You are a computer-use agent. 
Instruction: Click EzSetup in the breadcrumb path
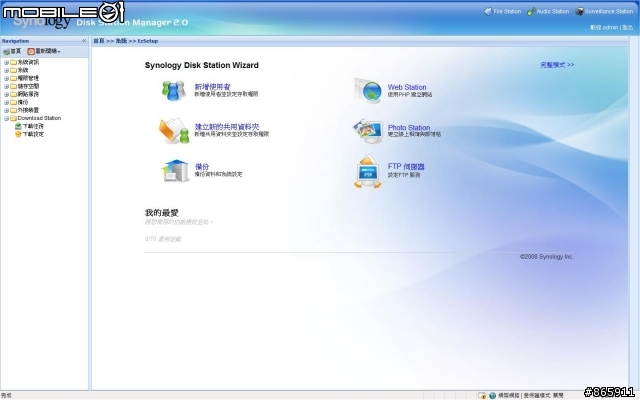click(148, 41)
